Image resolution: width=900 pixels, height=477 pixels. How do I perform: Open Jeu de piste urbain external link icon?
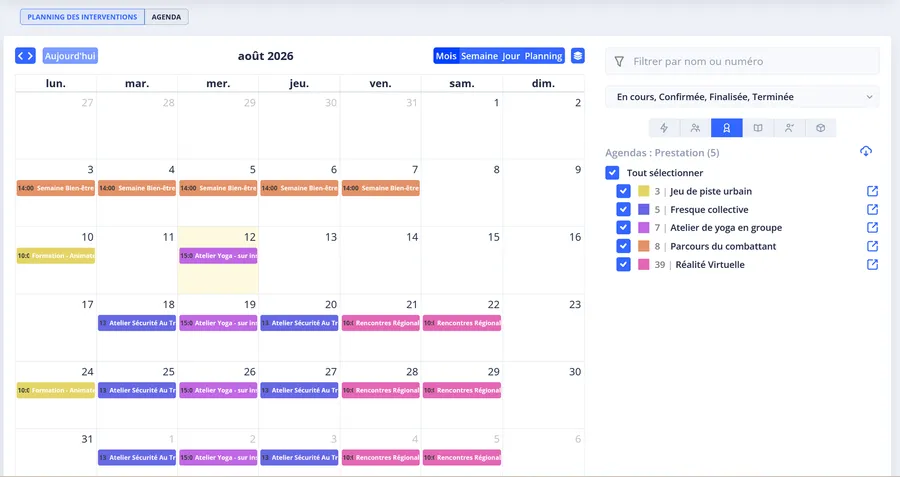tap(872, 191)
